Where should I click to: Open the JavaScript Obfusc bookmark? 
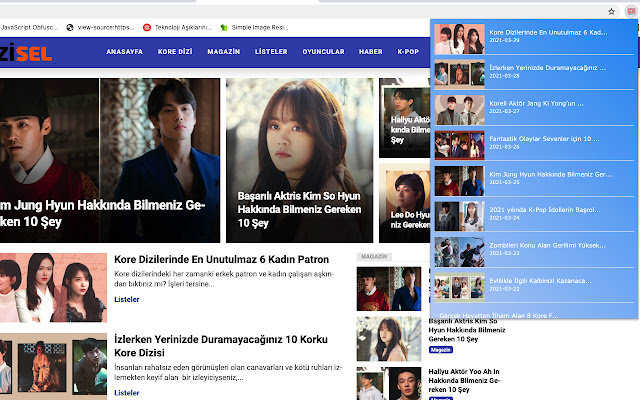point(29,27)
